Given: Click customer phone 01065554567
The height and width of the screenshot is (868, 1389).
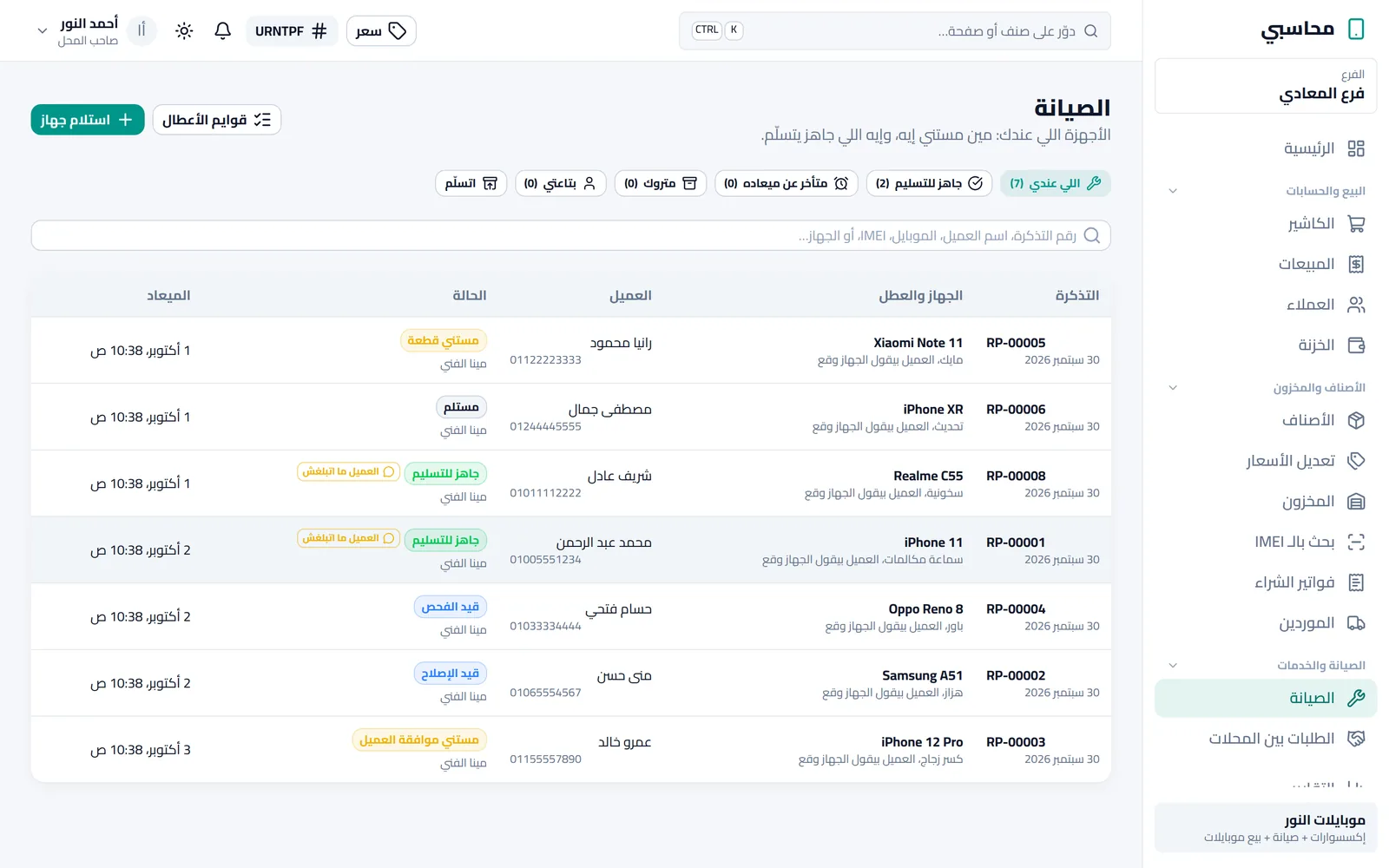Looking at the screenshot, I should tap(545, 693).
